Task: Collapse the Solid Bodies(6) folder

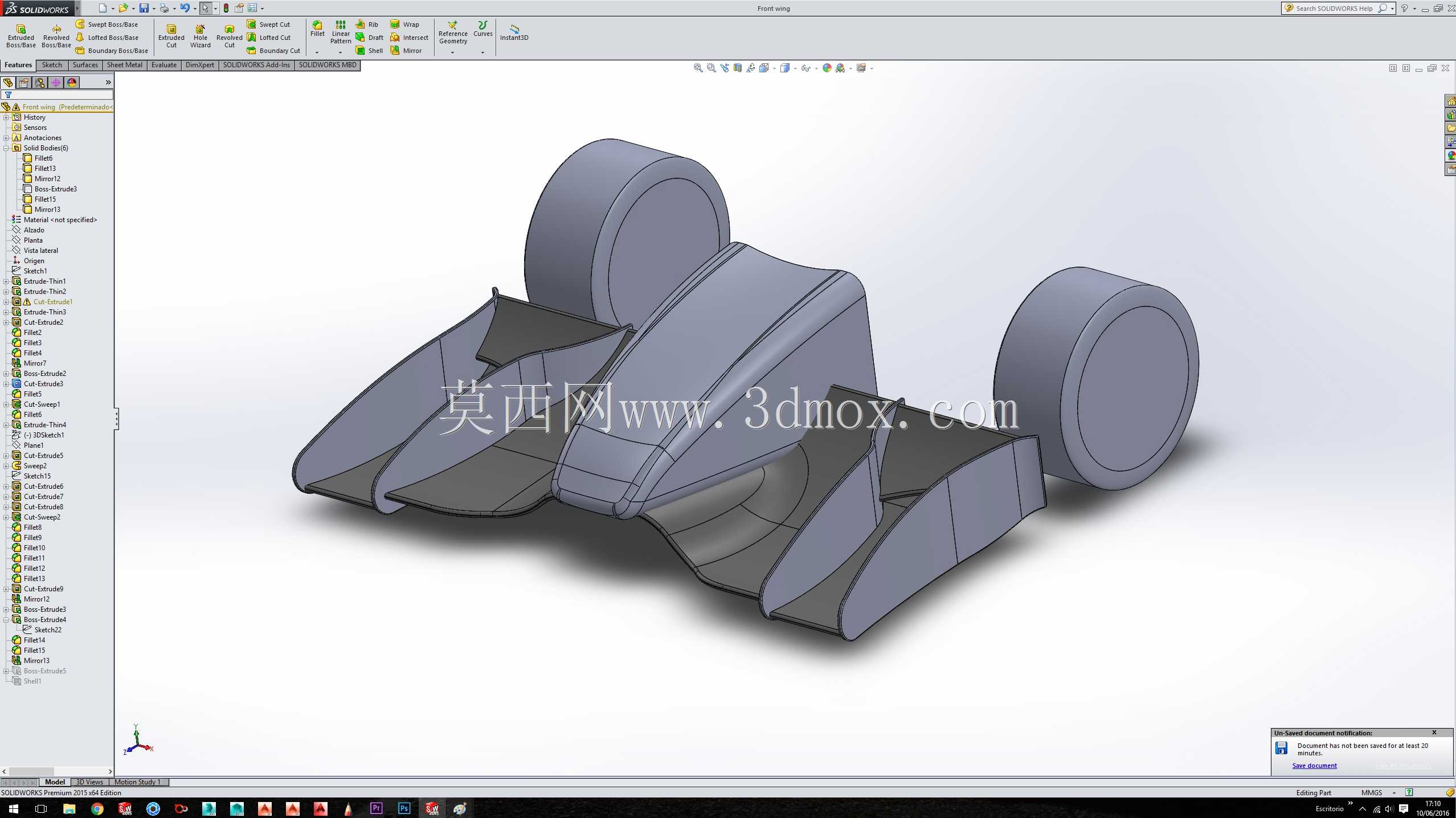Action: [x=6, y=148]
